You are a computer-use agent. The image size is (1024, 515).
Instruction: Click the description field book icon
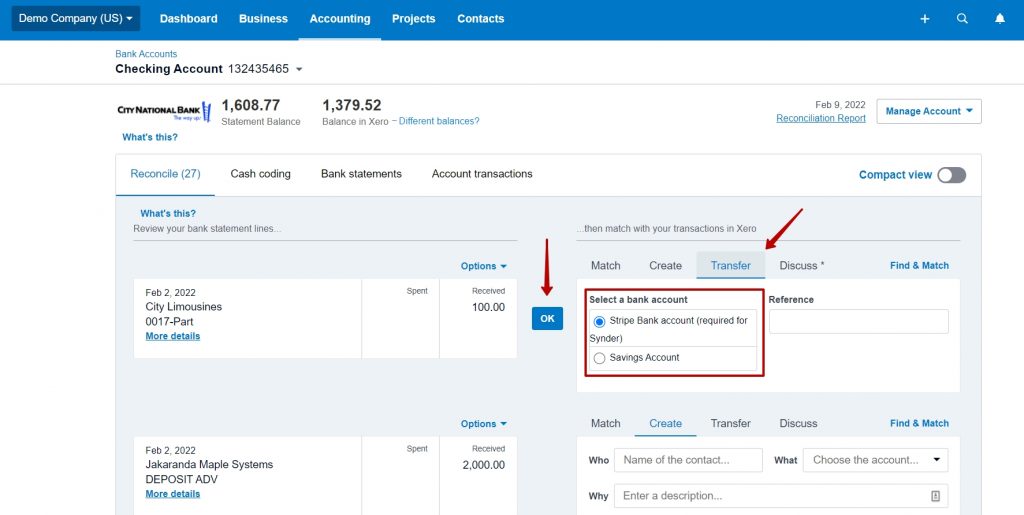[935, 496]
